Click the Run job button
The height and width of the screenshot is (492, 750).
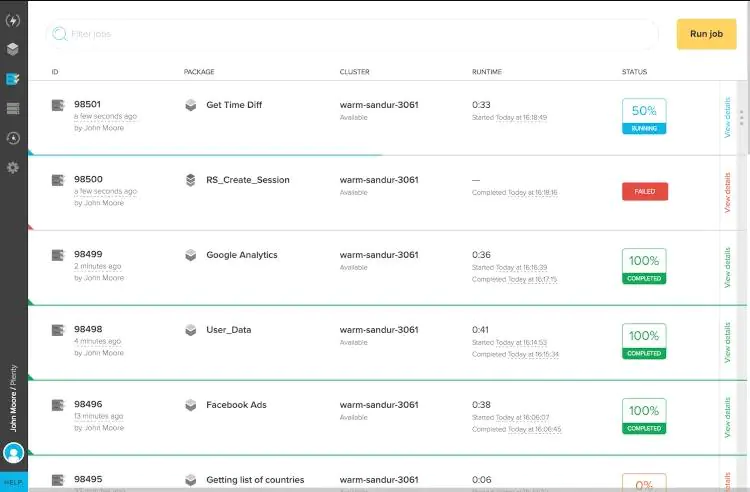(x=706, y=34)
